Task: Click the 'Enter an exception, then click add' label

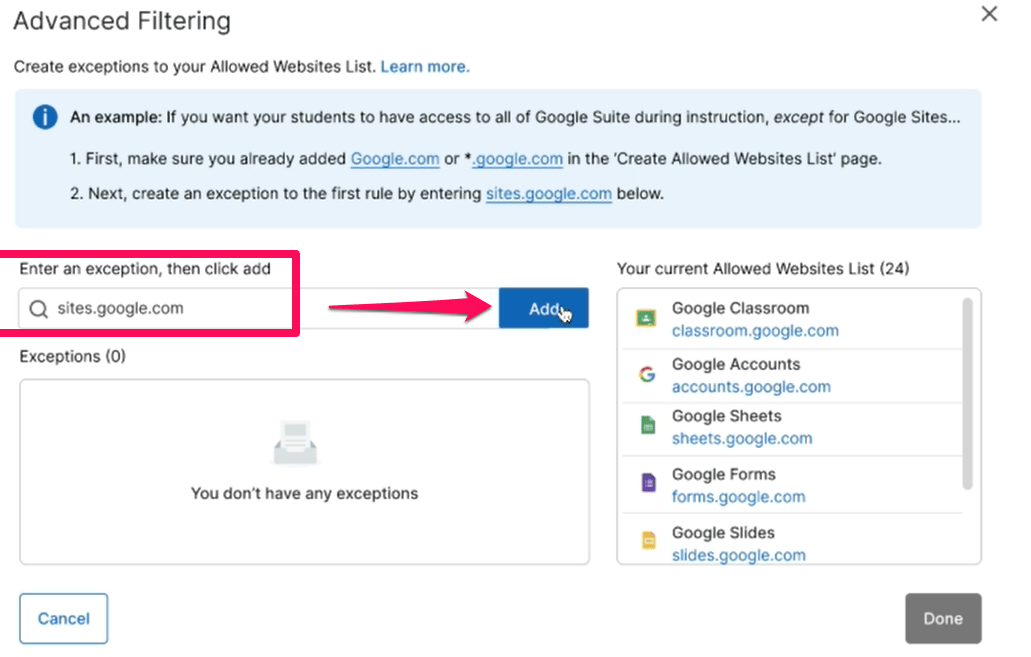Action: 145,268
